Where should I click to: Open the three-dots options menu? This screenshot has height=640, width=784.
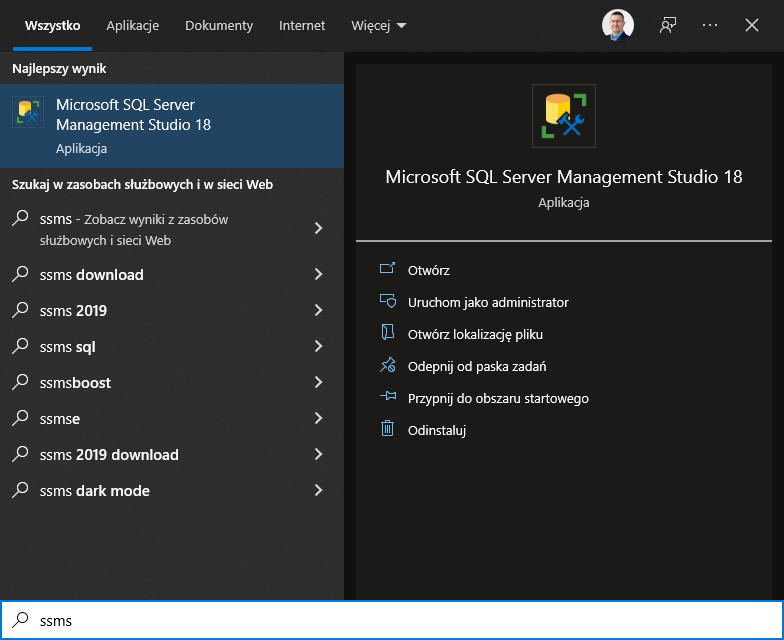tap(710, 25)
